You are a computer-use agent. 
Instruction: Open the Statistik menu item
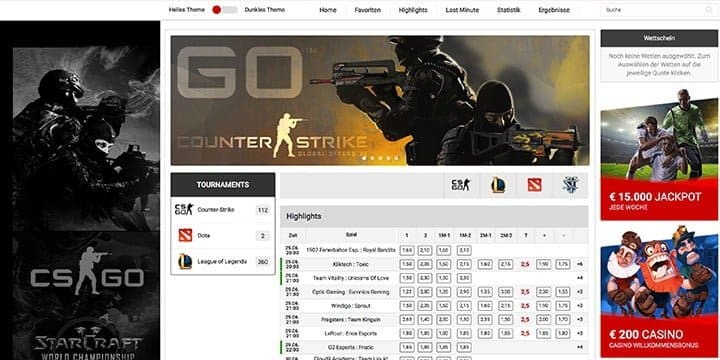click(x=508, y=10)
